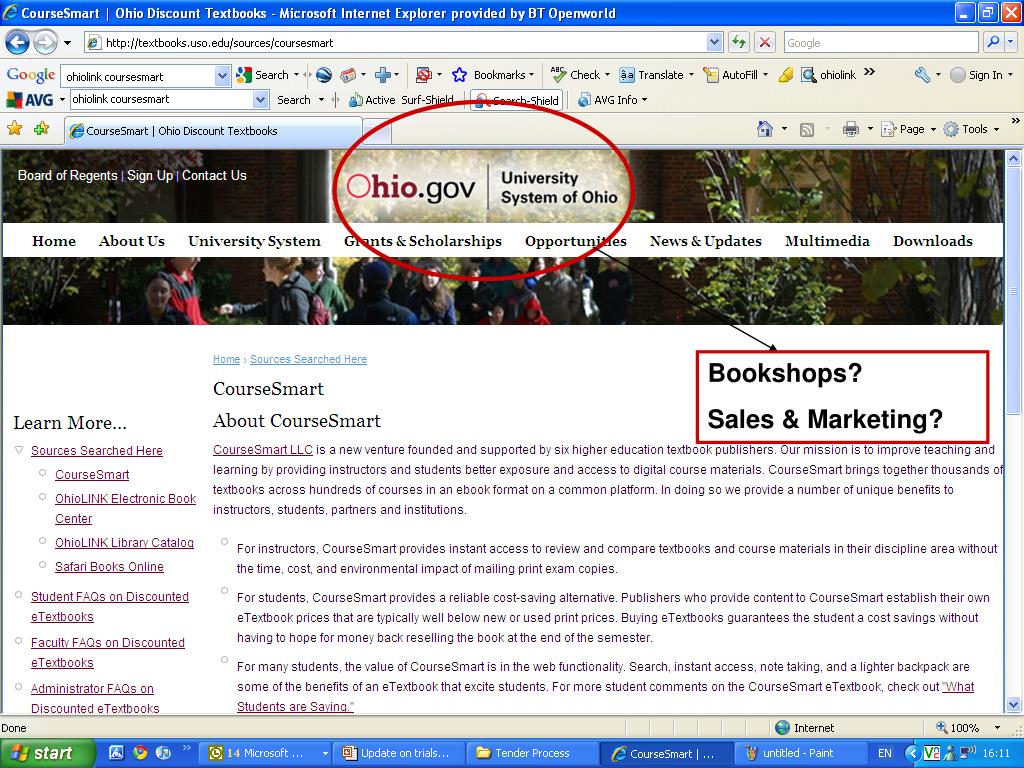Open University System navigation item
The width and height of the screenshot is (1024, 768).
tap(254, 241)
